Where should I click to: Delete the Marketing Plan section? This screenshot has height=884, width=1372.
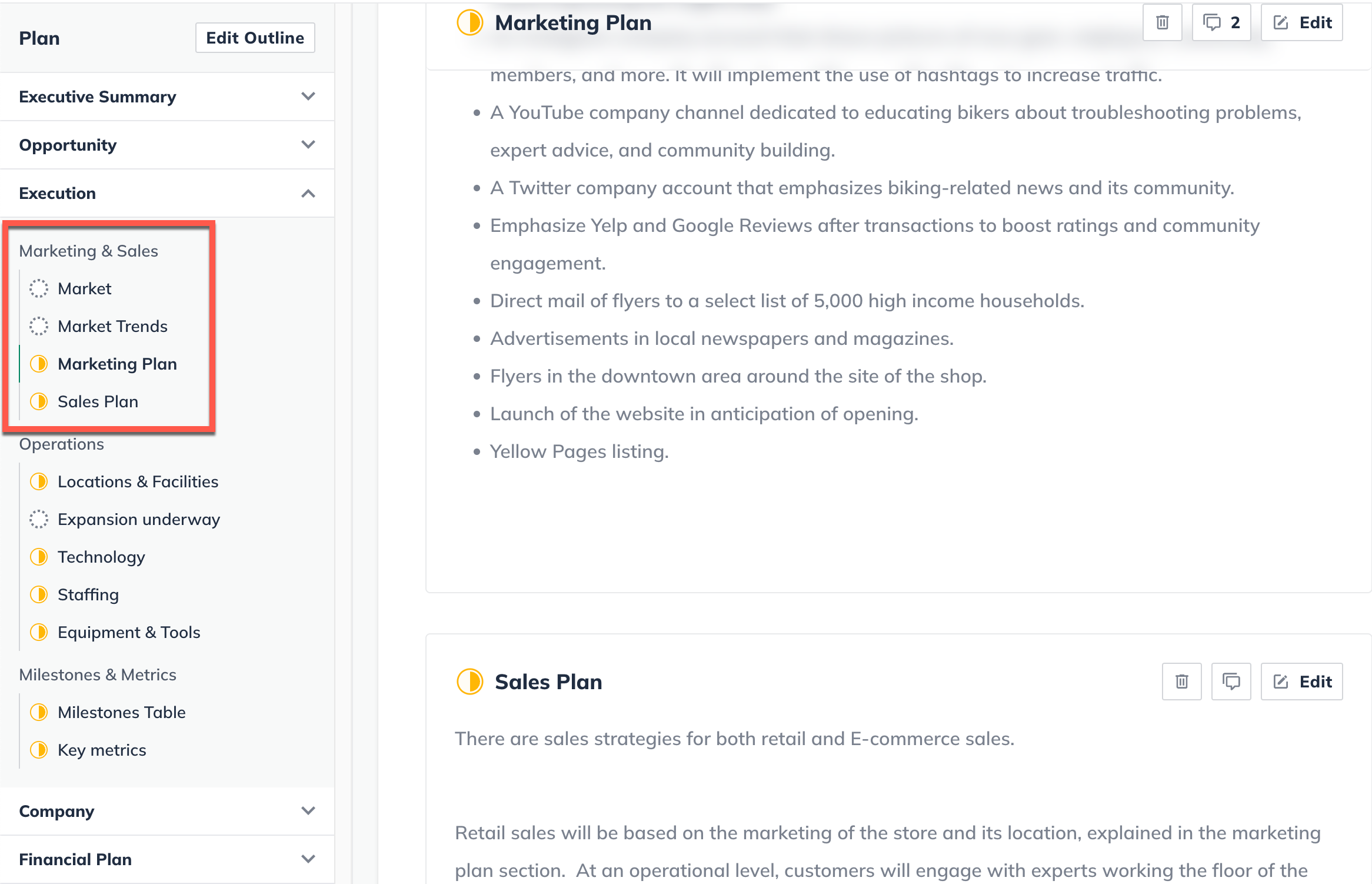[x=1162, y=22]
